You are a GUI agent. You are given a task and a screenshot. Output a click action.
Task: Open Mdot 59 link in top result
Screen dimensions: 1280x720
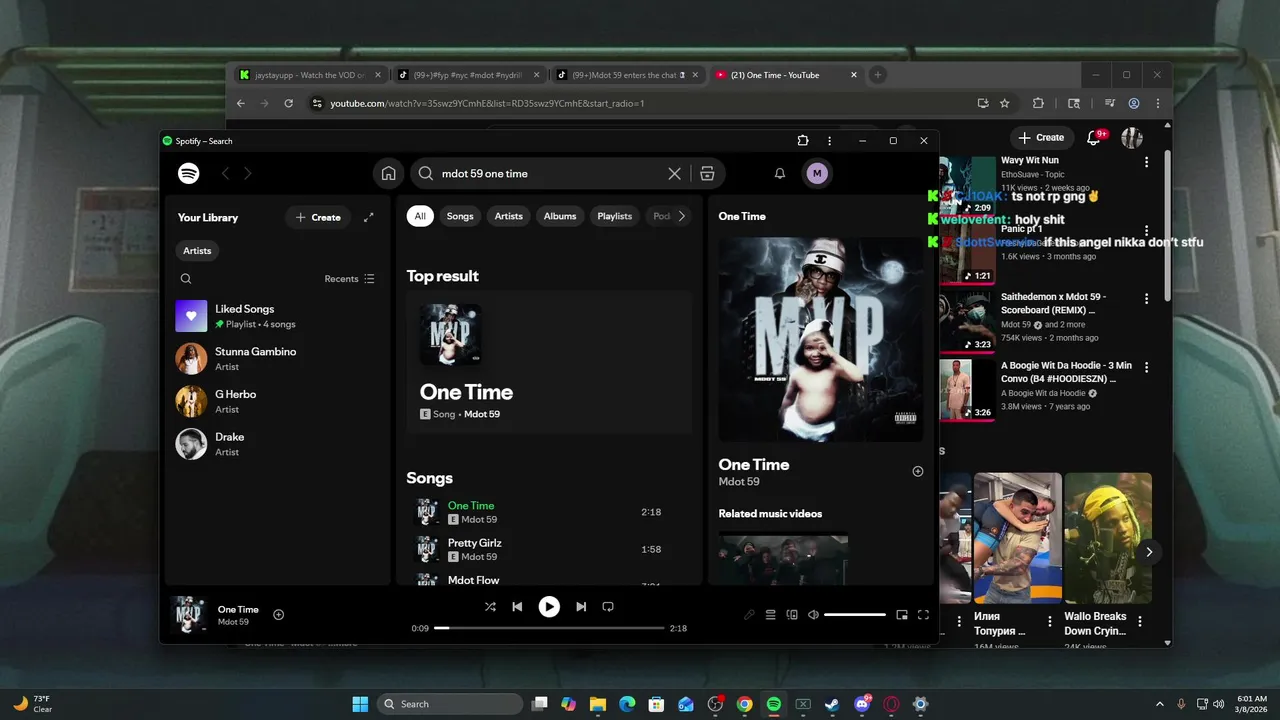[x=482, y=414]
